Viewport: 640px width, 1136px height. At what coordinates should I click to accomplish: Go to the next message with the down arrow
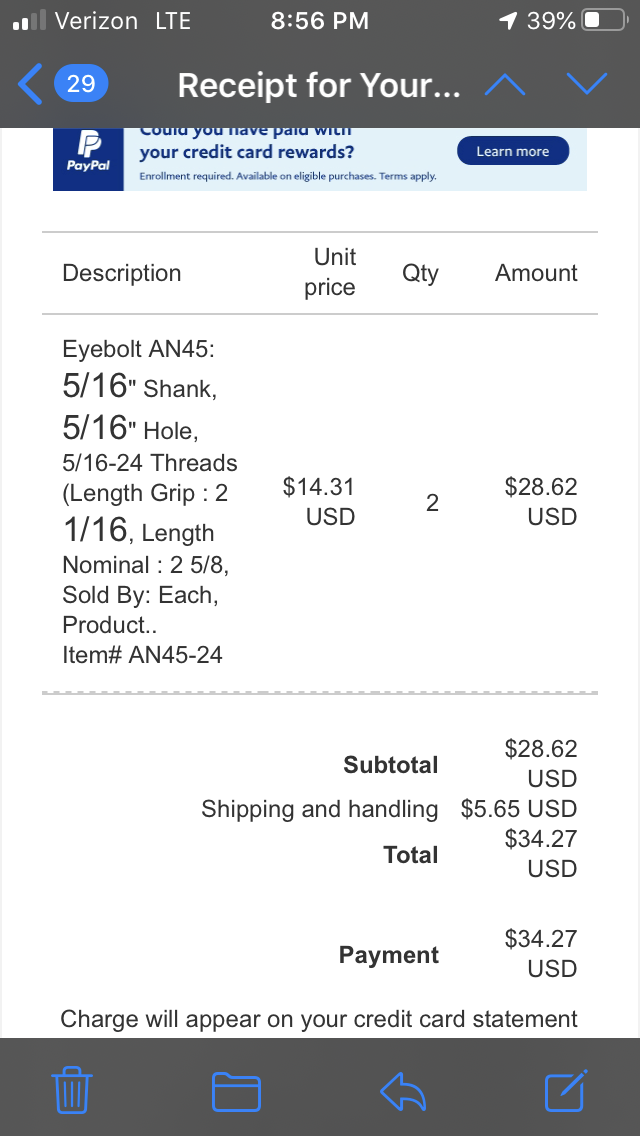pyautogui.click(x=586, y=85)
